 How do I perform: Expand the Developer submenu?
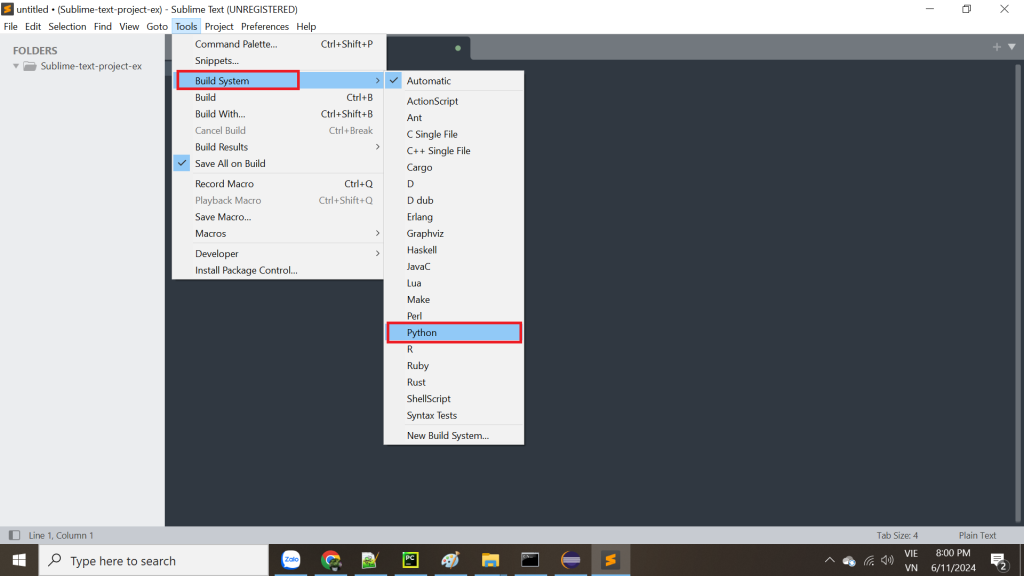click(x=279, y=253)
